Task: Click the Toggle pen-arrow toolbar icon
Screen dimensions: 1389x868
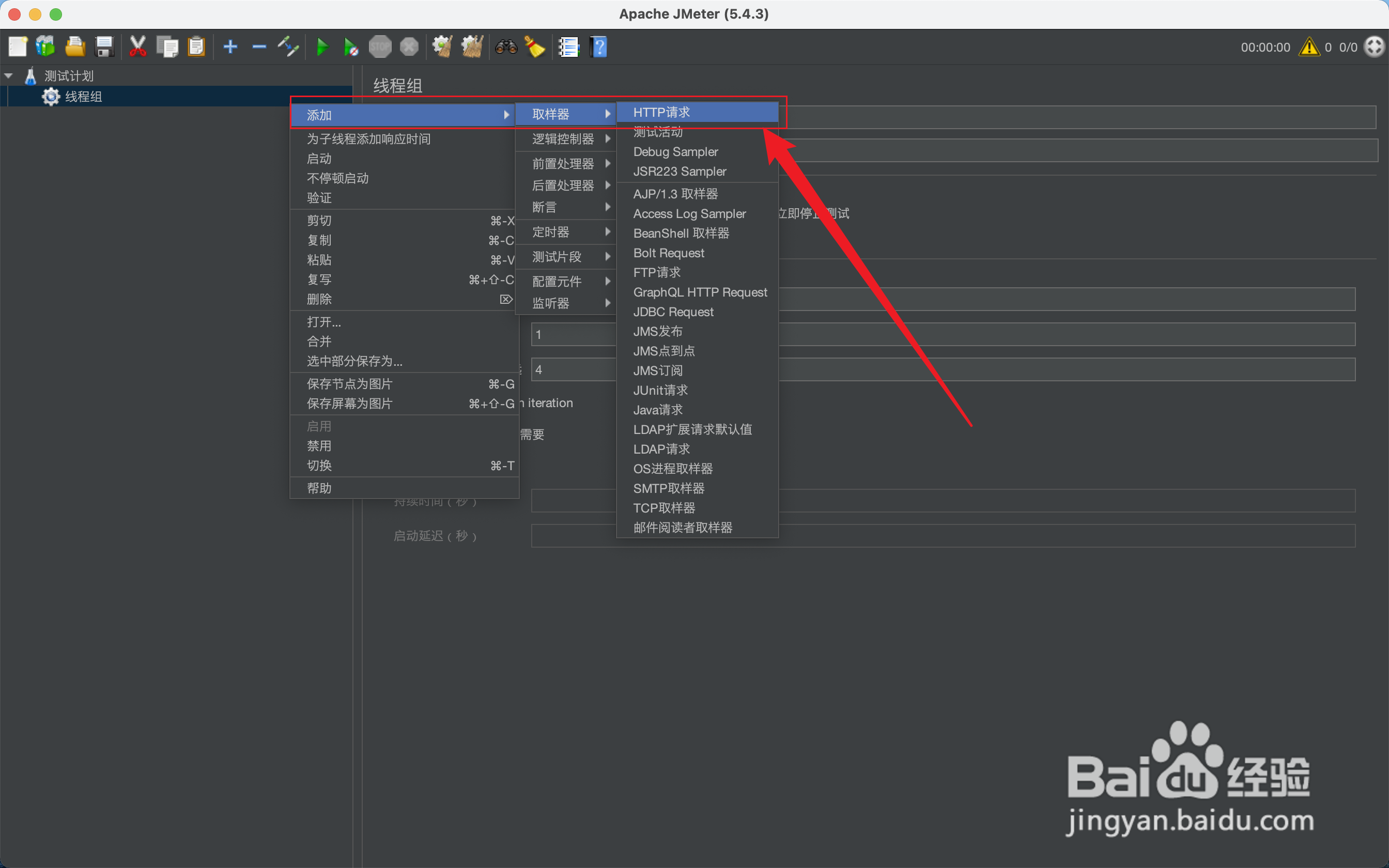Action: [x=288, y=47]
